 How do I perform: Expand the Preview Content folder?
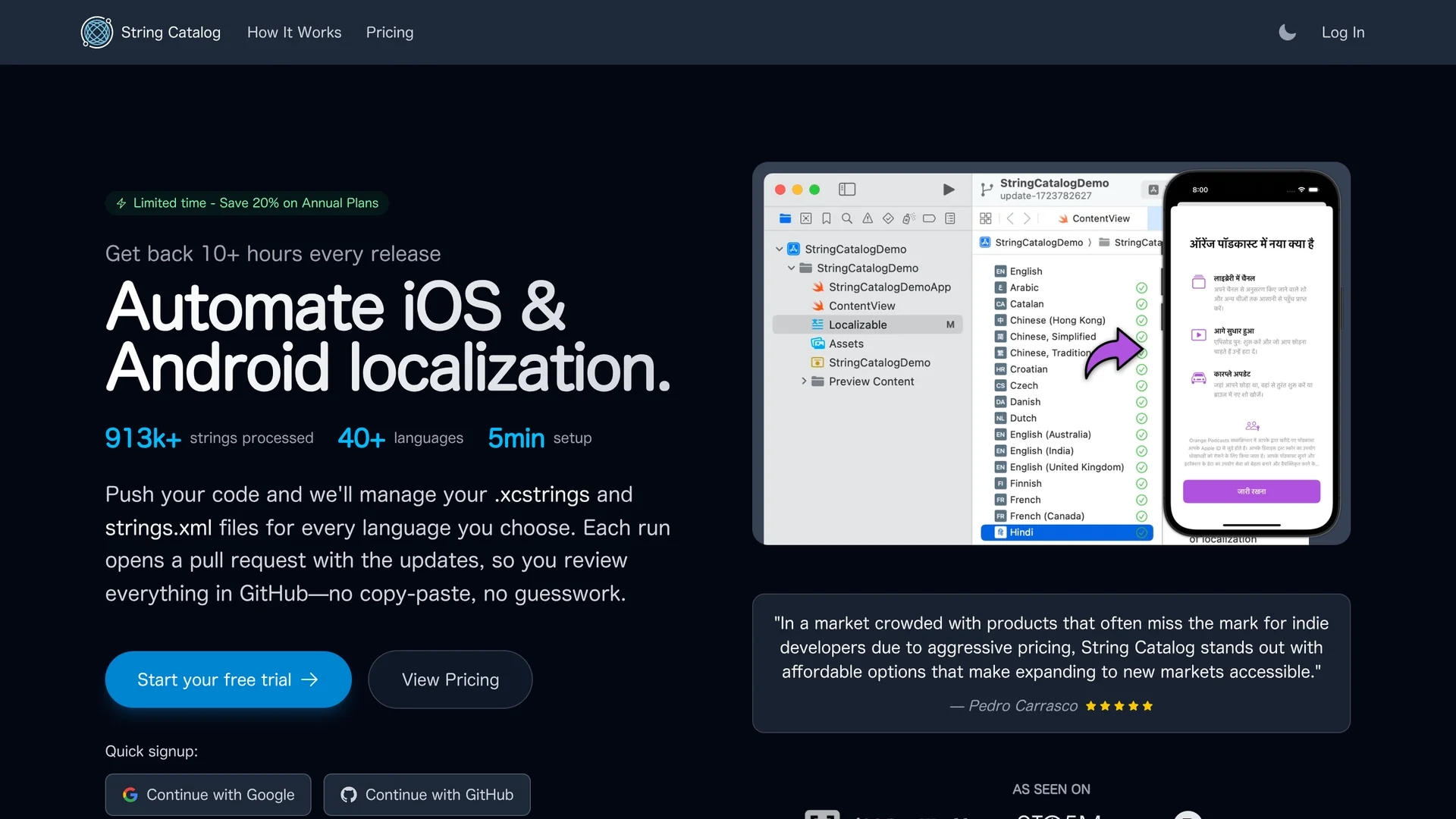coord(804,381)
